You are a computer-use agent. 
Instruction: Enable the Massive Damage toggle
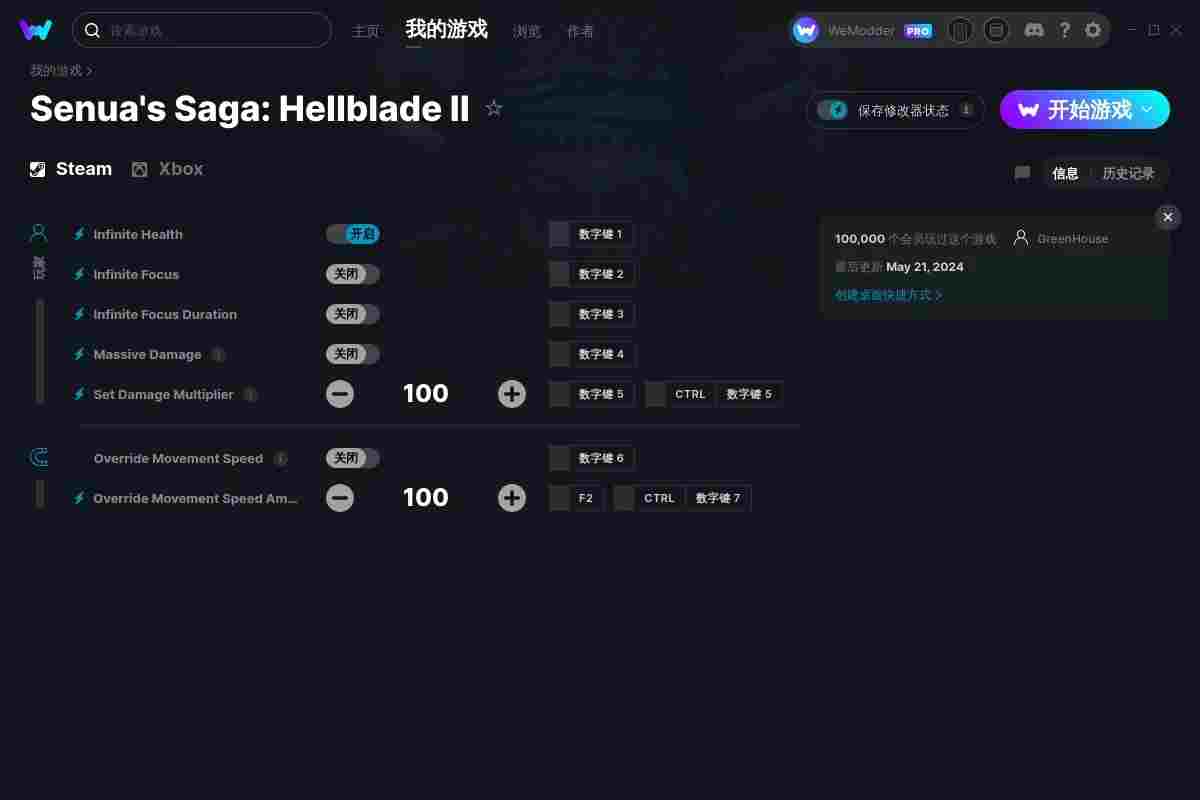click(352, 354)
